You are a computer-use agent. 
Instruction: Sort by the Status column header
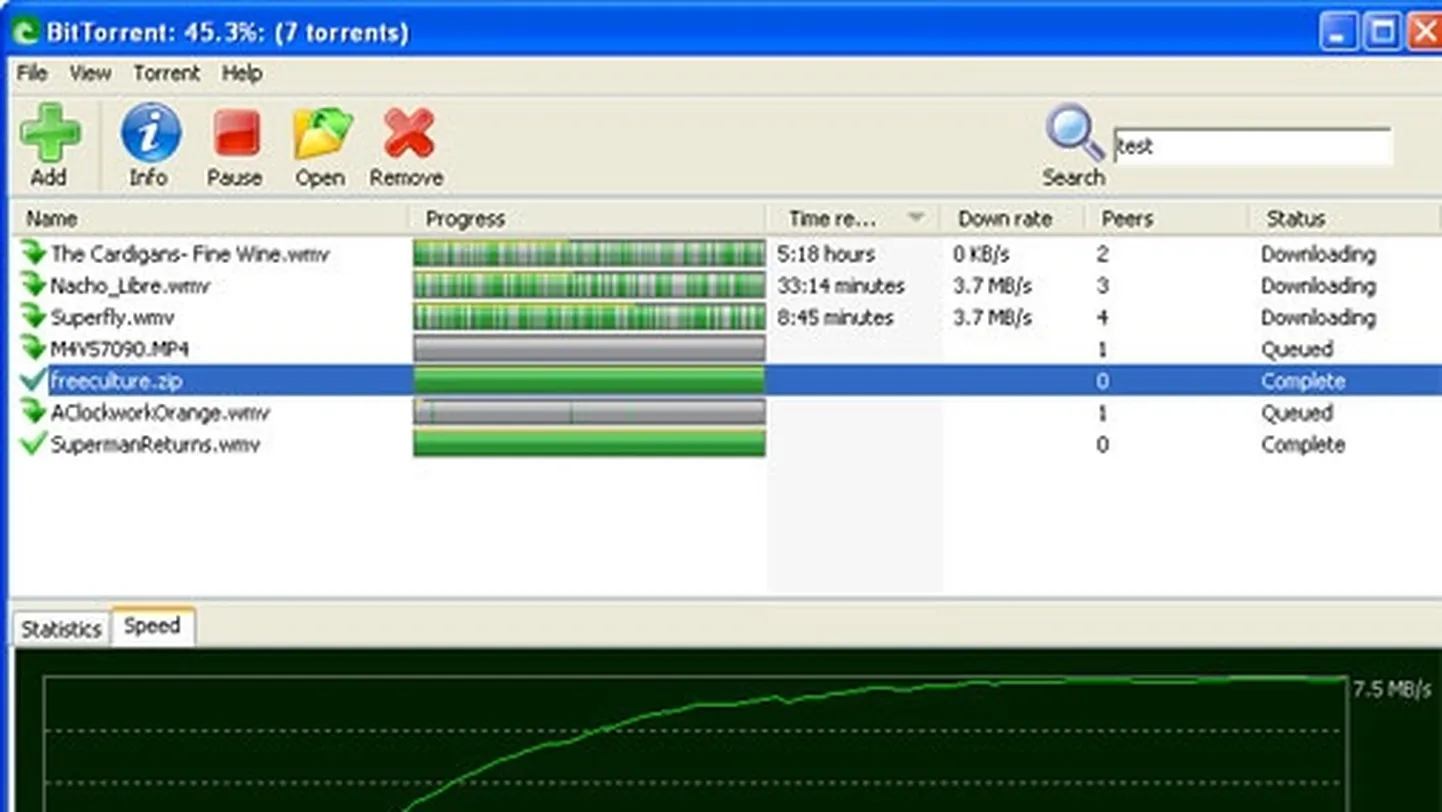click(x=1345, y=218)
